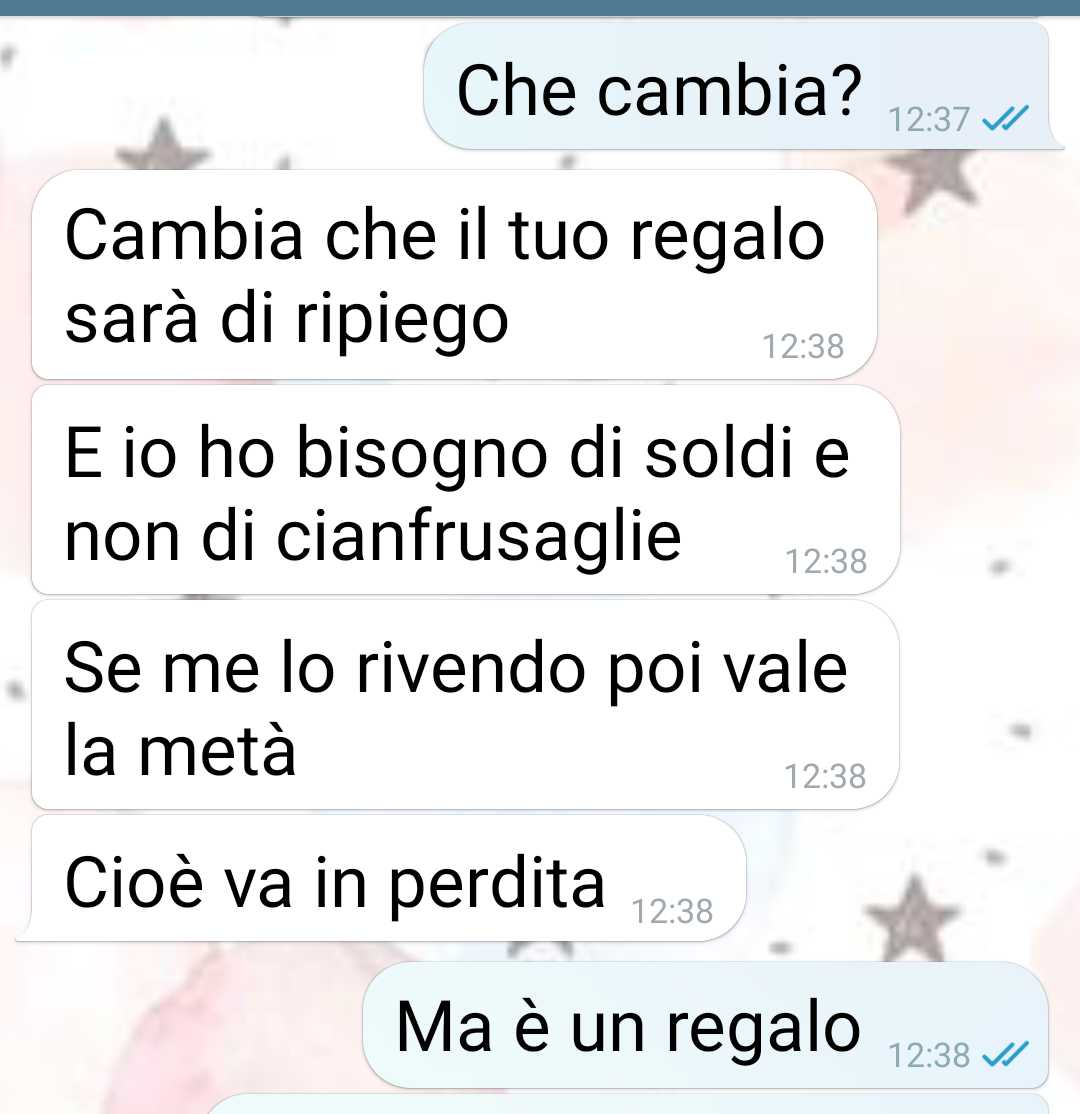
Task: Select the "Cioè va in perdita" message bubble
Action: (x=389, y=878)
